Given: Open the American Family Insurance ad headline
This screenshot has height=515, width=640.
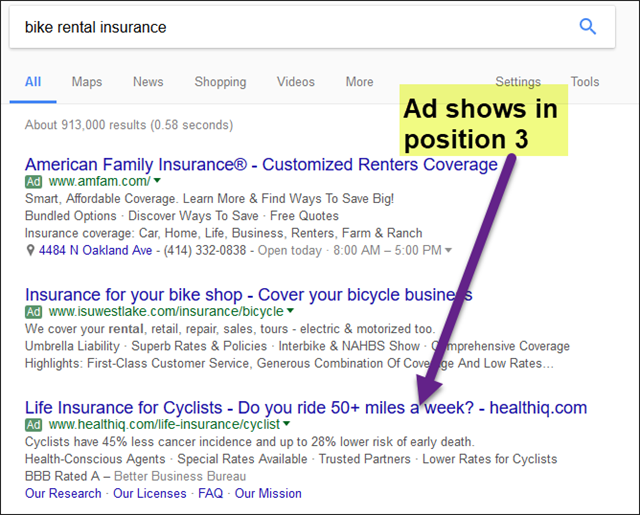Looking at the screenshot, I should 261,164.
